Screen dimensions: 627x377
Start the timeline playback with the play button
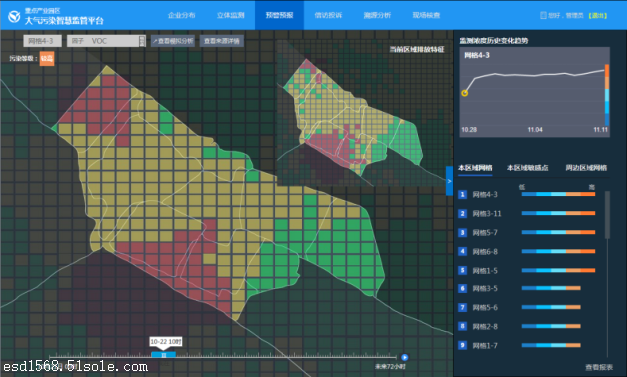tap(404, 357)
